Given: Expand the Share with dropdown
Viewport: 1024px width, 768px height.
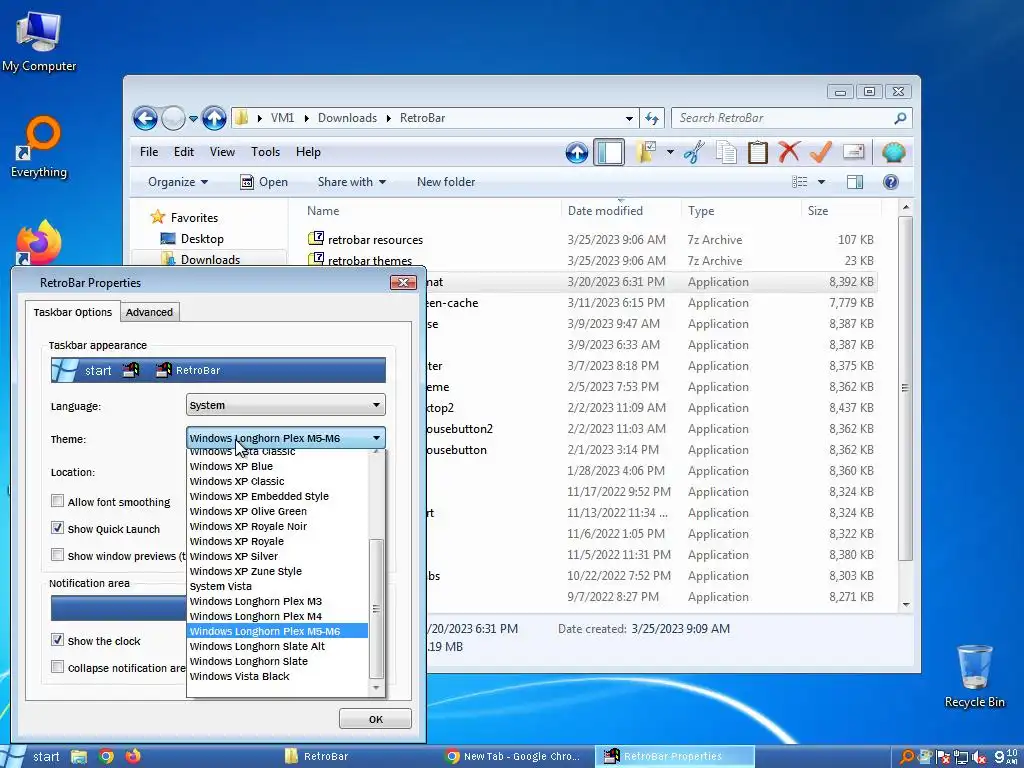Looking at the screenshot, I should pos(351,182).
